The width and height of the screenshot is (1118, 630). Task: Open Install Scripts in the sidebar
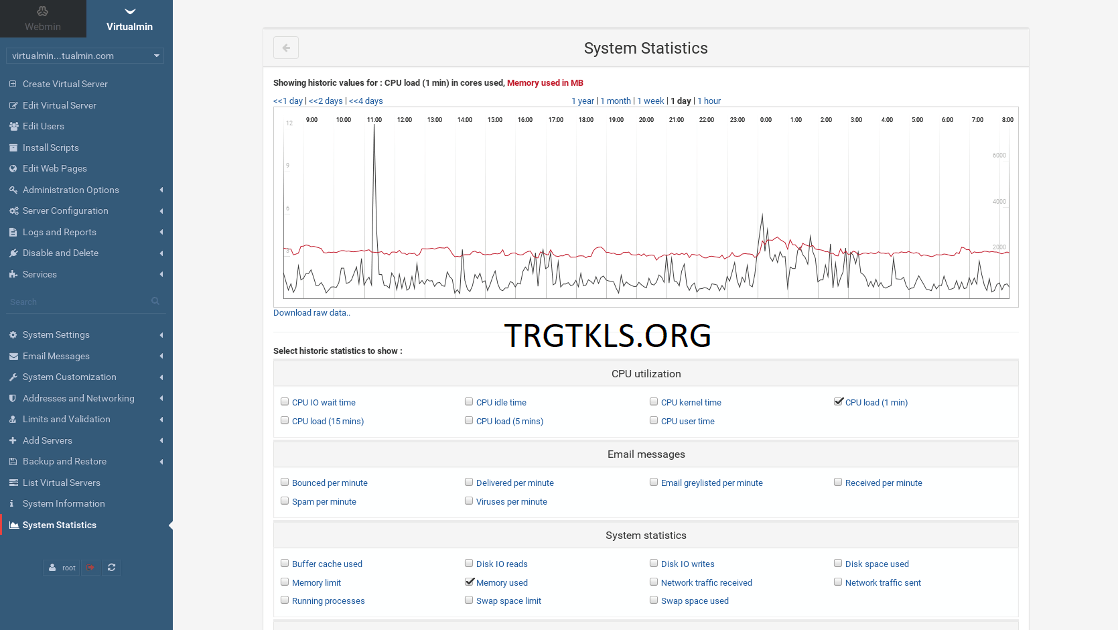pyautogui.click(x=50, y=148)
